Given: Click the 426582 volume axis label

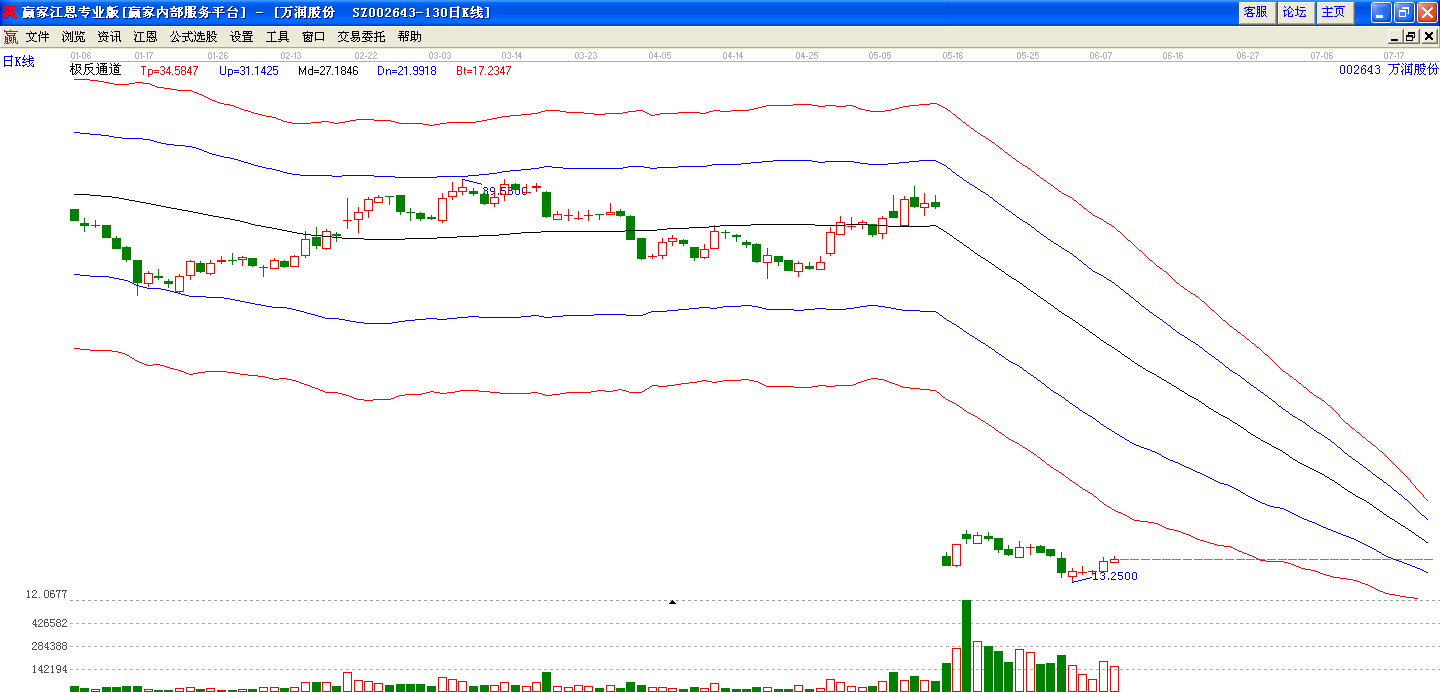Looking at the screenshot, I should [49, 622].
